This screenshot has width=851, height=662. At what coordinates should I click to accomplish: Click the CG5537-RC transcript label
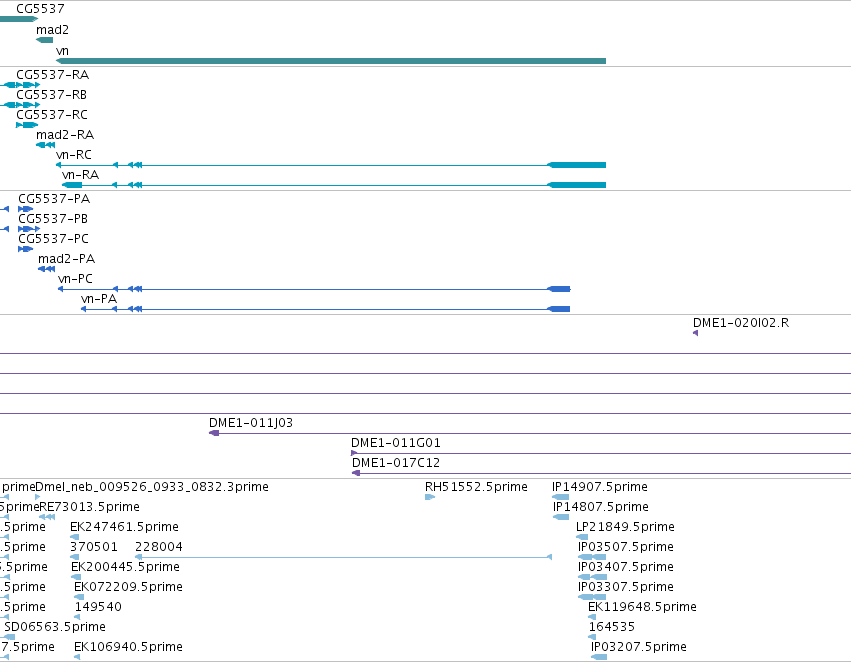coord(52,114)
